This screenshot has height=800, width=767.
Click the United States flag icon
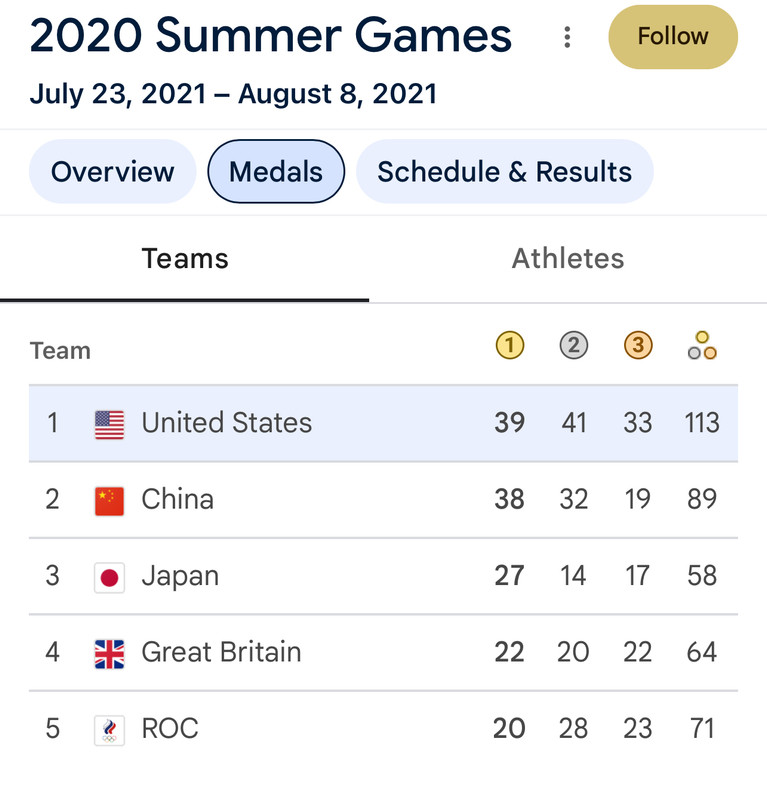[x=109, y=424]
